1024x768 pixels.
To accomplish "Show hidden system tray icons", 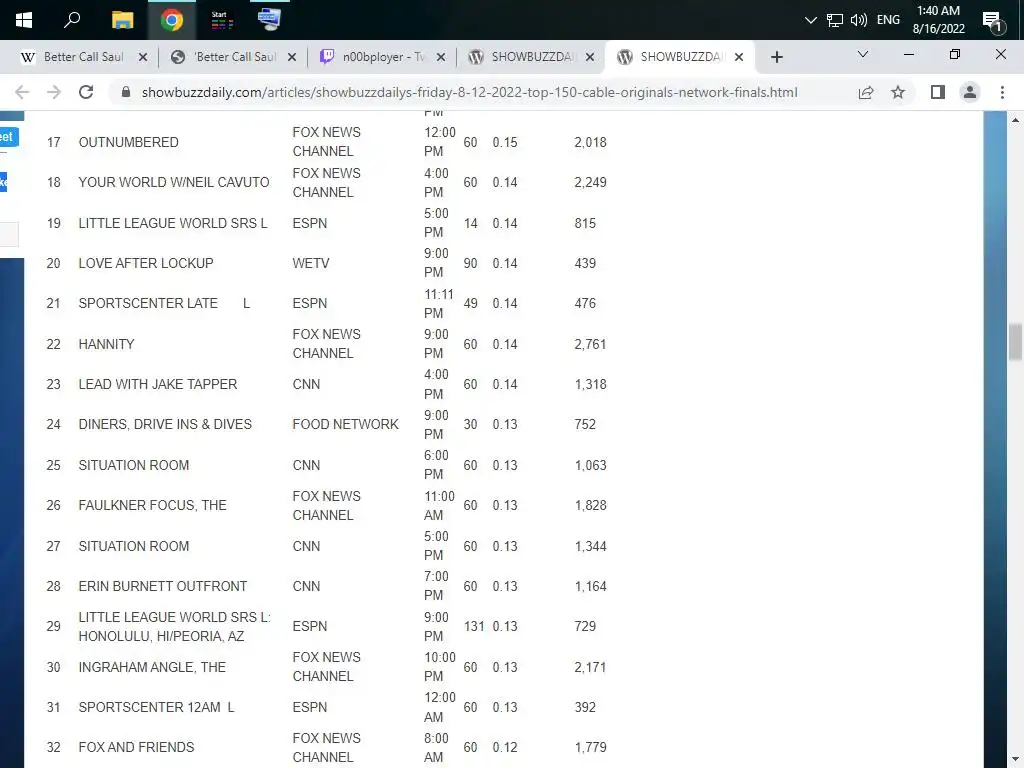I will point(810,20).
